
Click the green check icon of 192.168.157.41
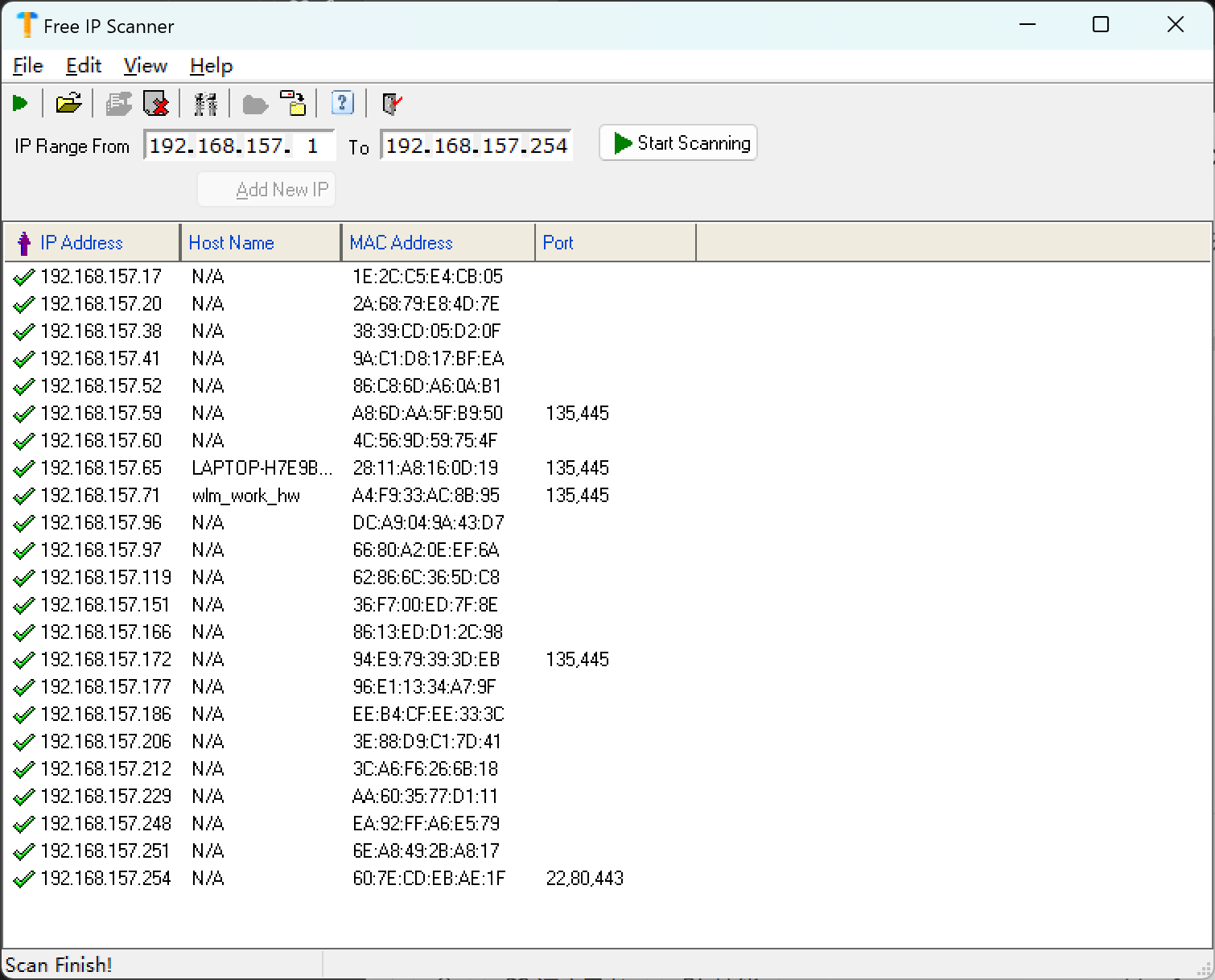24,360
